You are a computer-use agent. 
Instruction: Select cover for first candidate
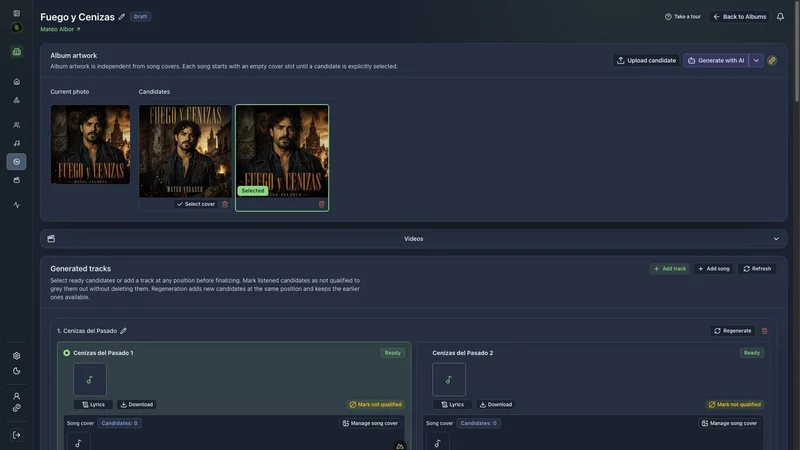point(196,204)
